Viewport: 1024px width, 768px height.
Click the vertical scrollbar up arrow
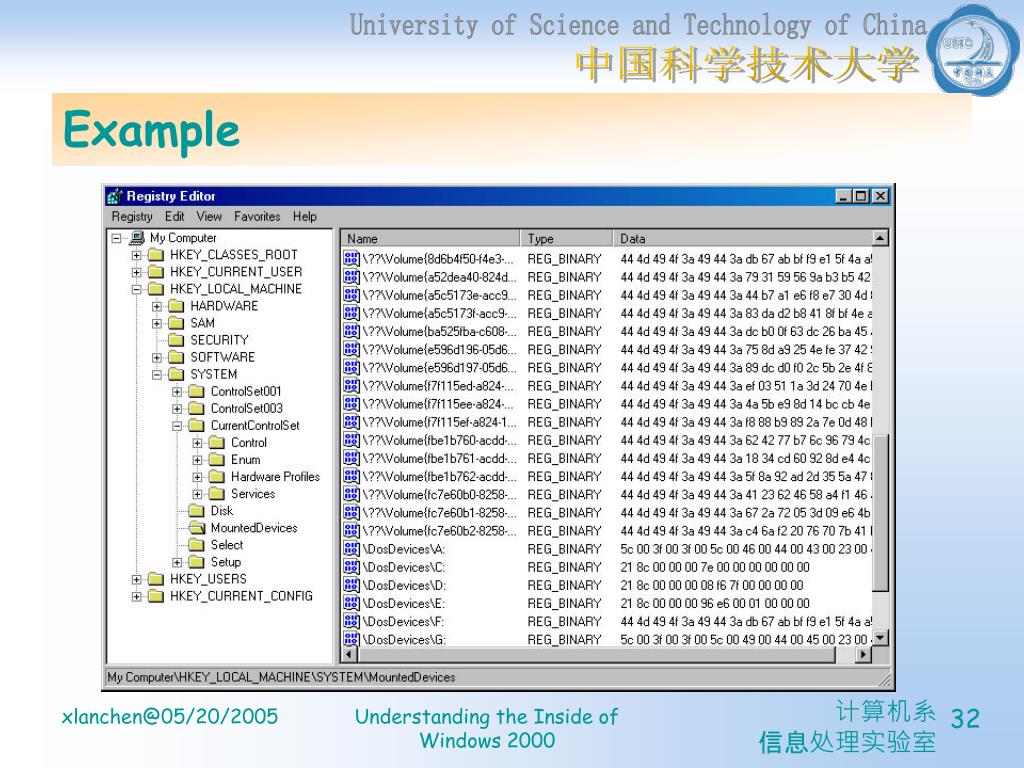(x=880, y=238)
